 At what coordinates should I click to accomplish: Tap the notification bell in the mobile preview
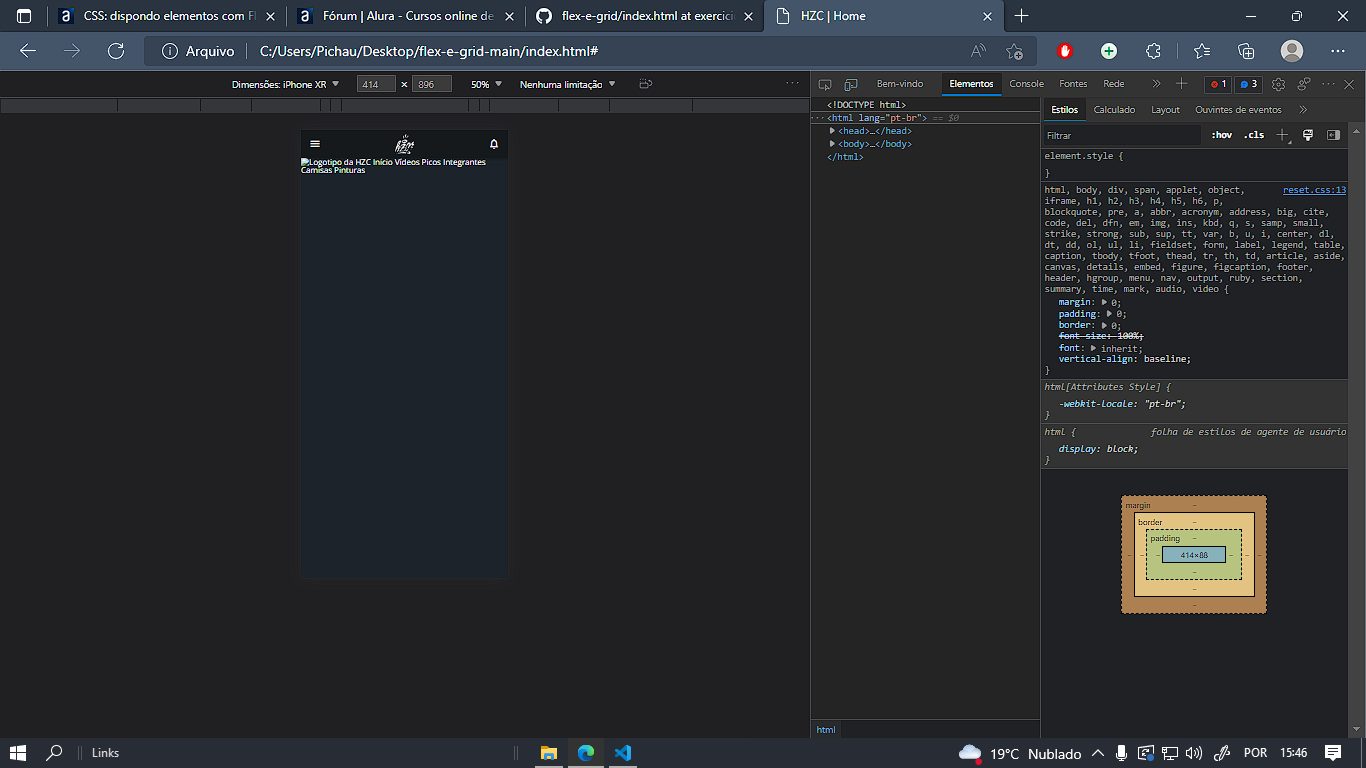(493, 144)
